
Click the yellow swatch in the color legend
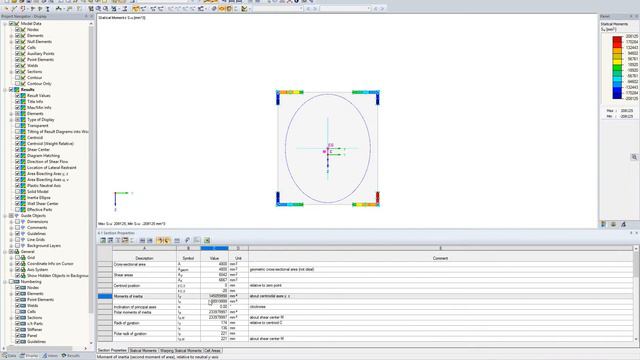tap(617, 61)
